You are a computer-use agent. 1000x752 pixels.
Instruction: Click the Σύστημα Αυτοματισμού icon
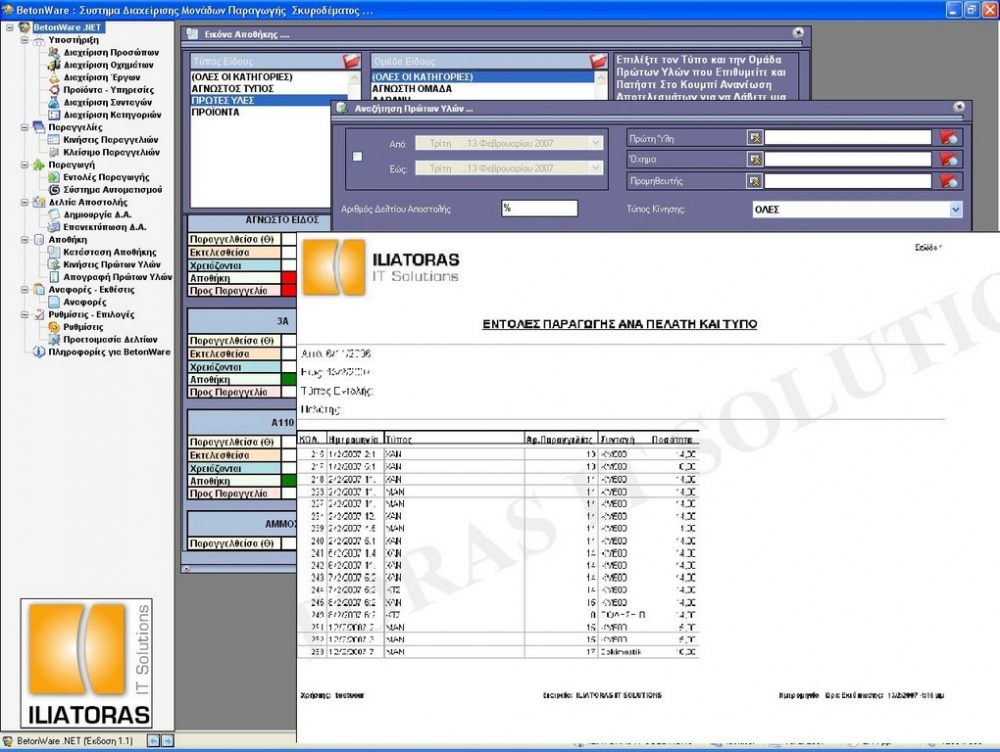(54, 189)
